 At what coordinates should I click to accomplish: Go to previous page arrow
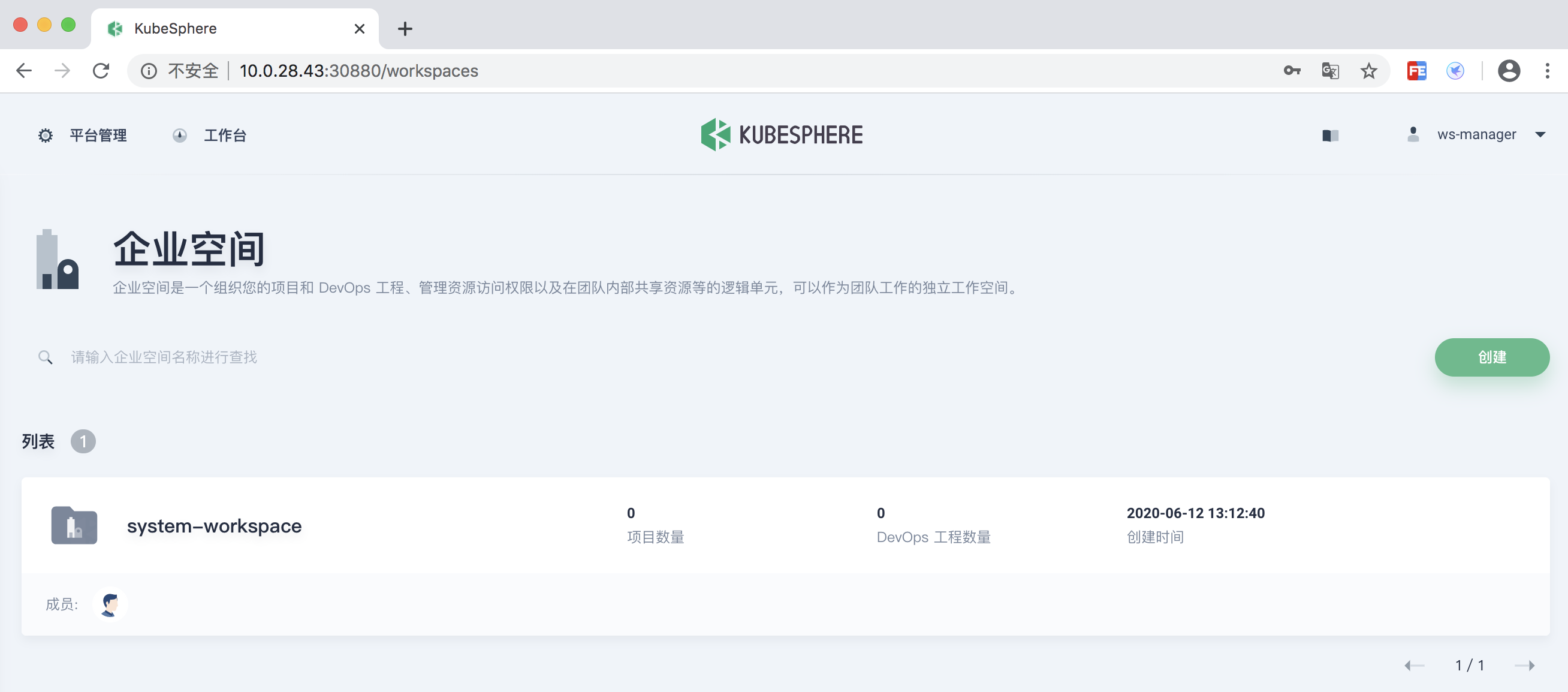[1414, 665]
